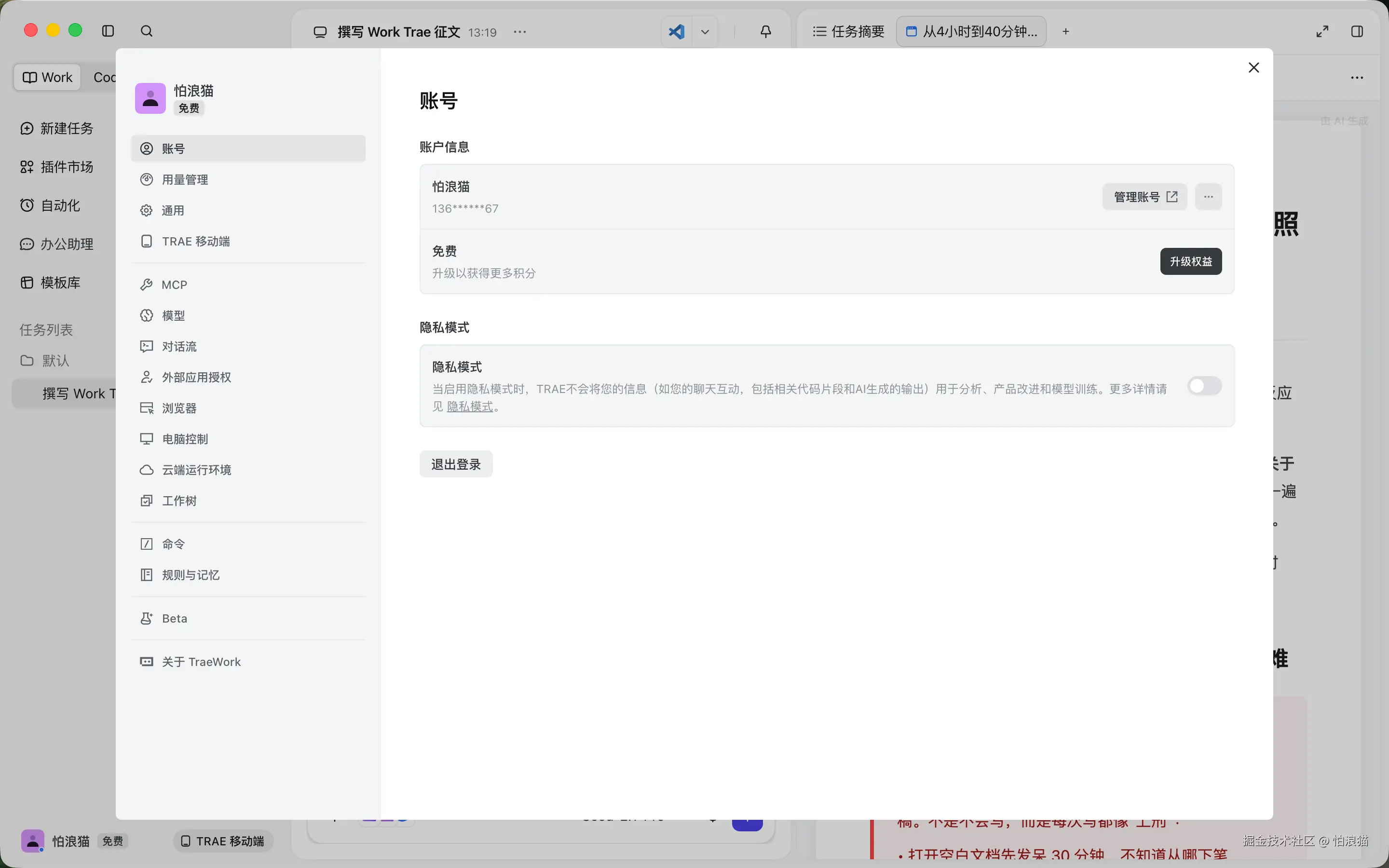
Task: Open 对话流 settings section
Action: [x=248, y=347]
